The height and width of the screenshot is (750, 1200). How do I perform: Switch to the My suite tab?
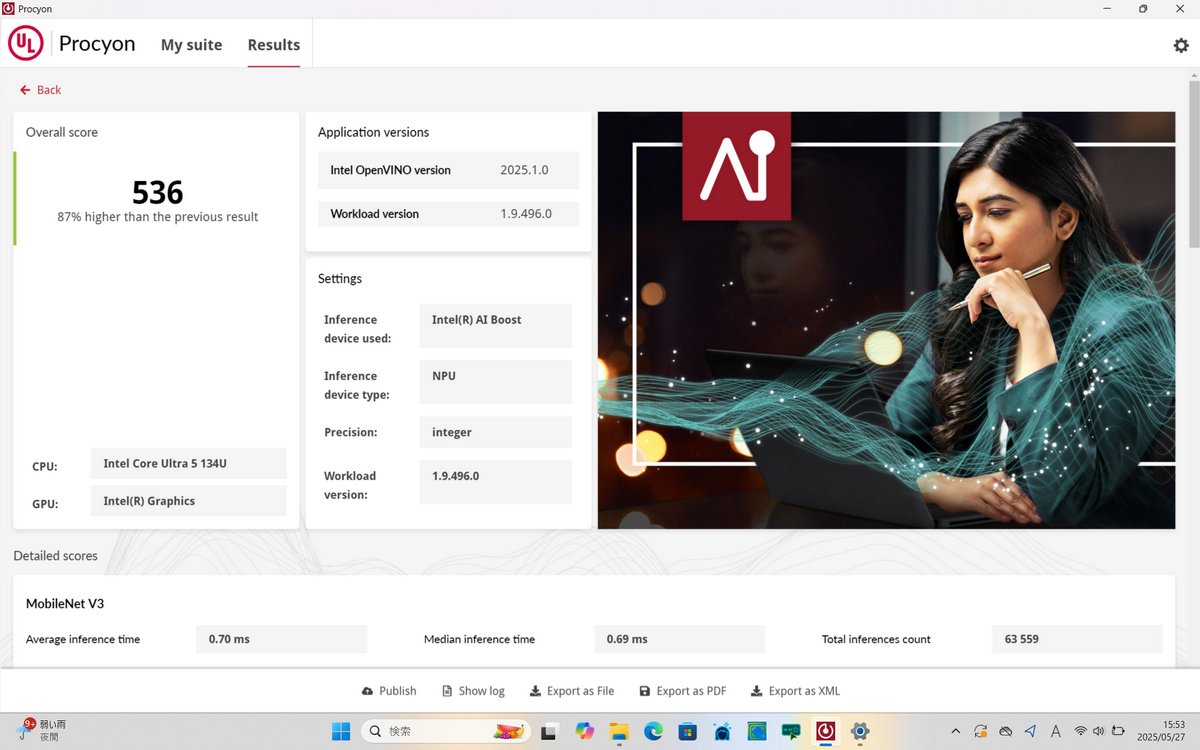191,45
